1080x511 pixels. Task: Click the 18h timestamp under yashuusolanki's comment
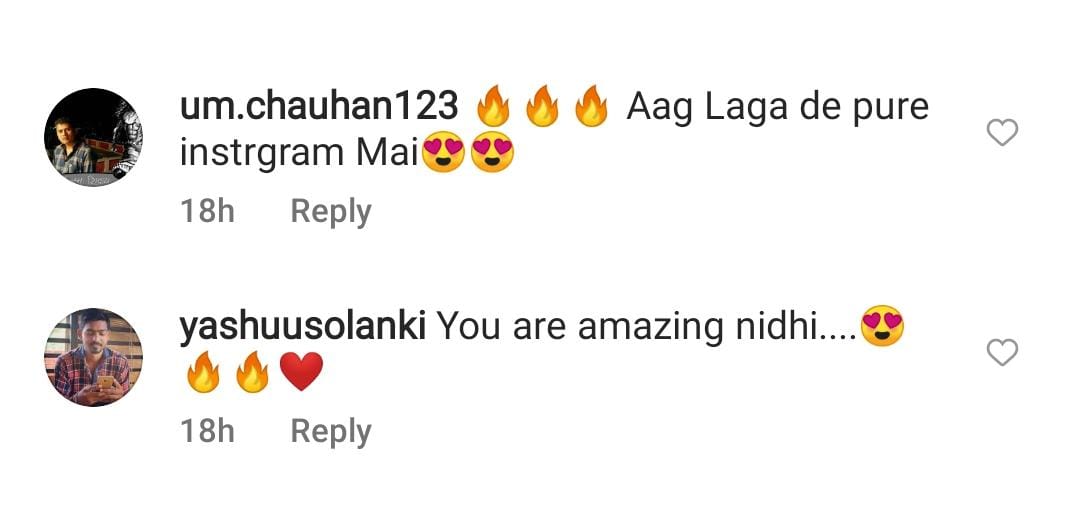coord(207,432)
